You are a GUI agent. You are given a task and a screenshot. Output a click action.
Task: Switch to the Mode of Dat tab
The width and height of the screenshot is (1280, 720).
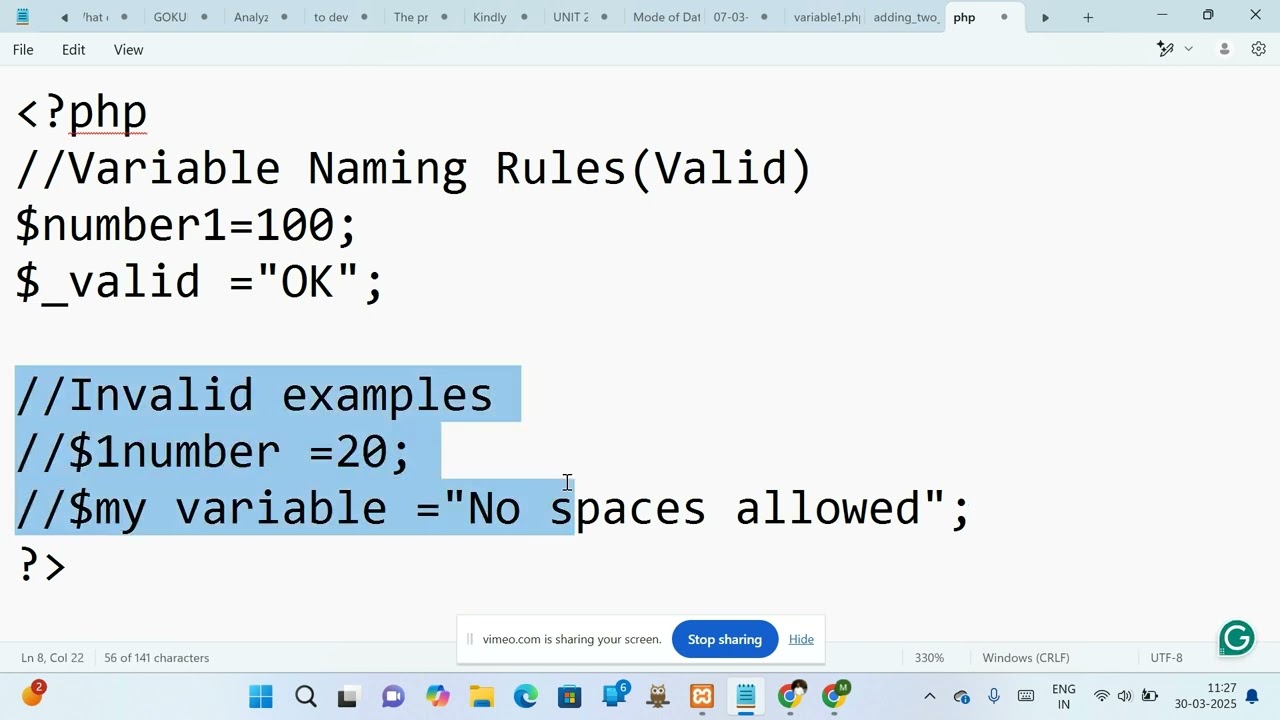click(x=666, y=17)
